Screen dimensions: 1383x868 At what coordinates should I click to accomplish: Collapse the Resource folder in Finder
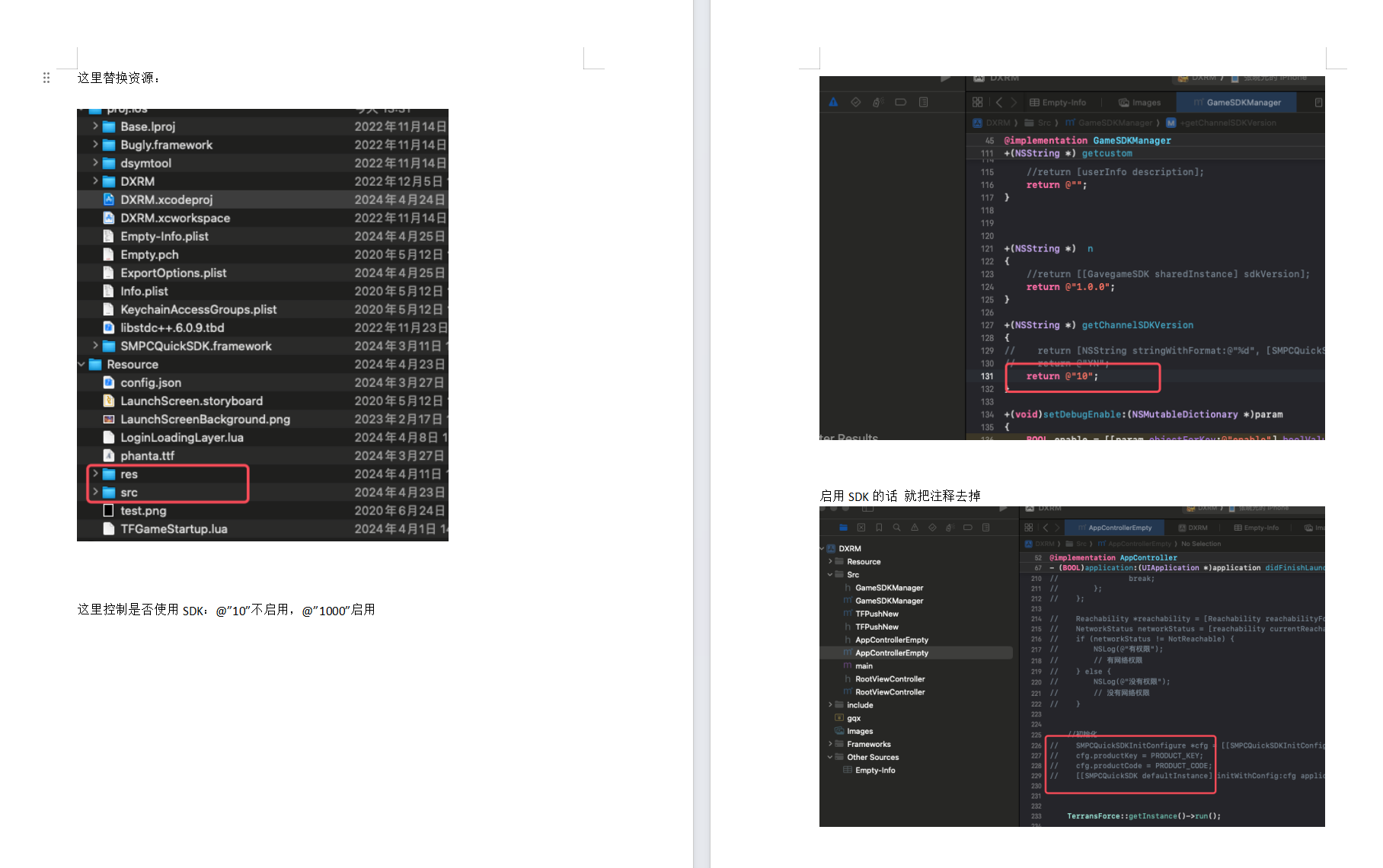[81, 365]
